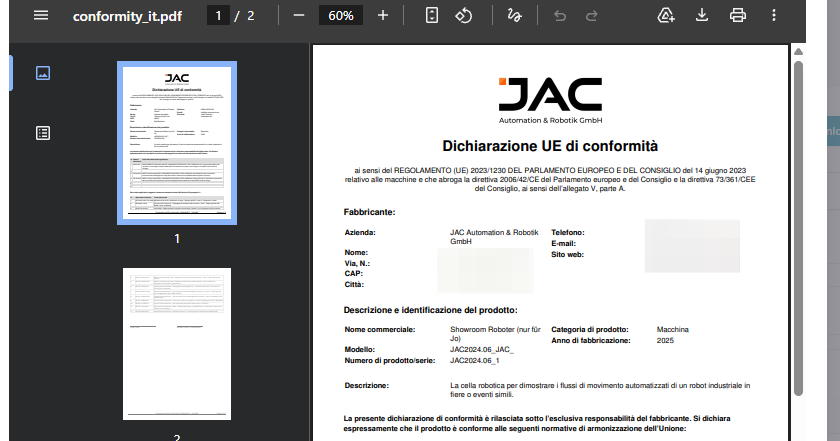Click the undo arrow

click(x=560, y=16)
